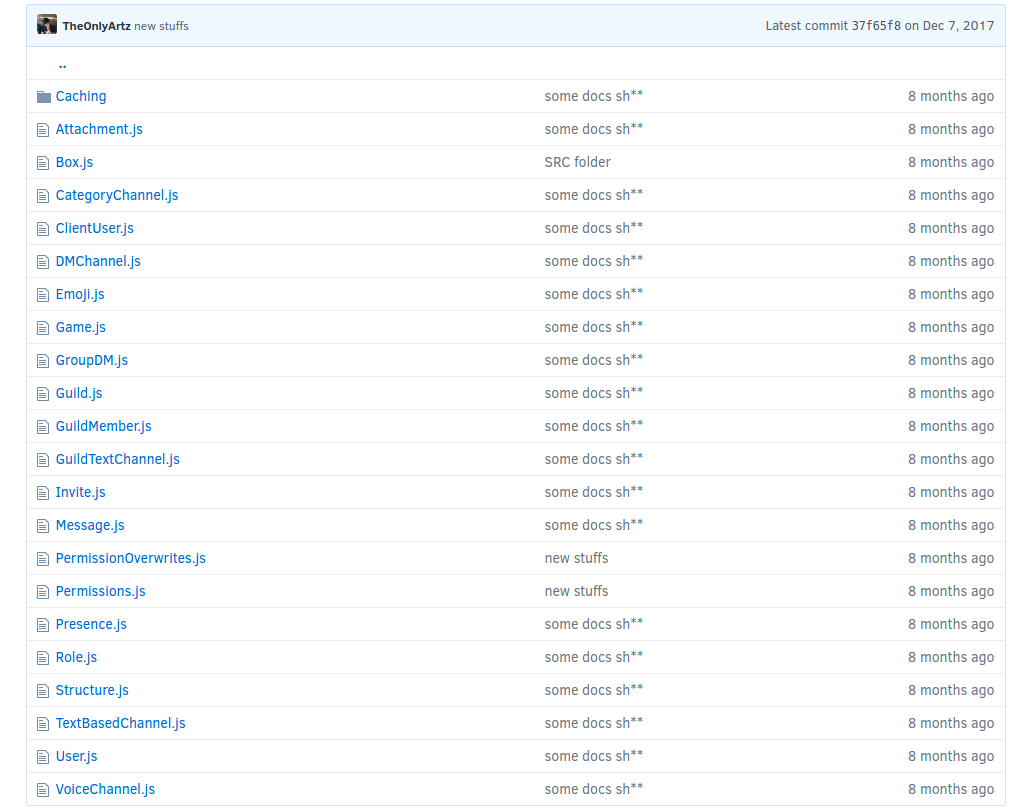This screenshot has height=812, width=1014.
Task: Open the Caching folder
Action: point(81,96)
